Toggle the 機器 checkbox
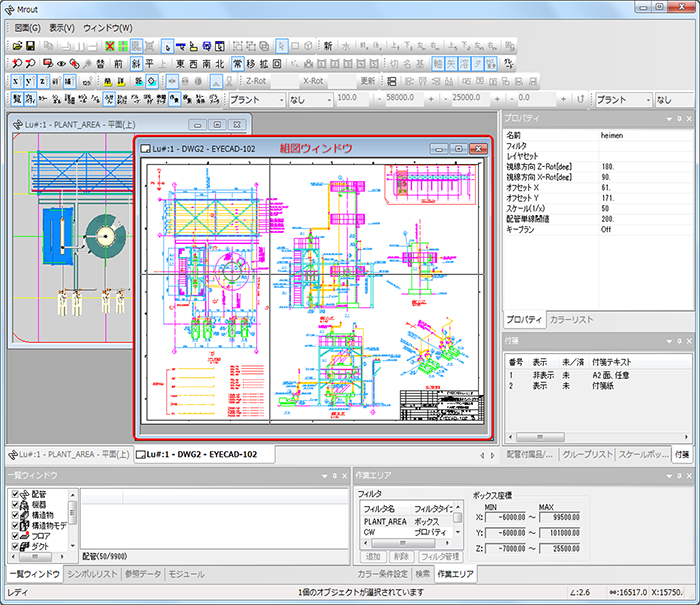The height and width of the screenshot is (605, 700). 14,505
